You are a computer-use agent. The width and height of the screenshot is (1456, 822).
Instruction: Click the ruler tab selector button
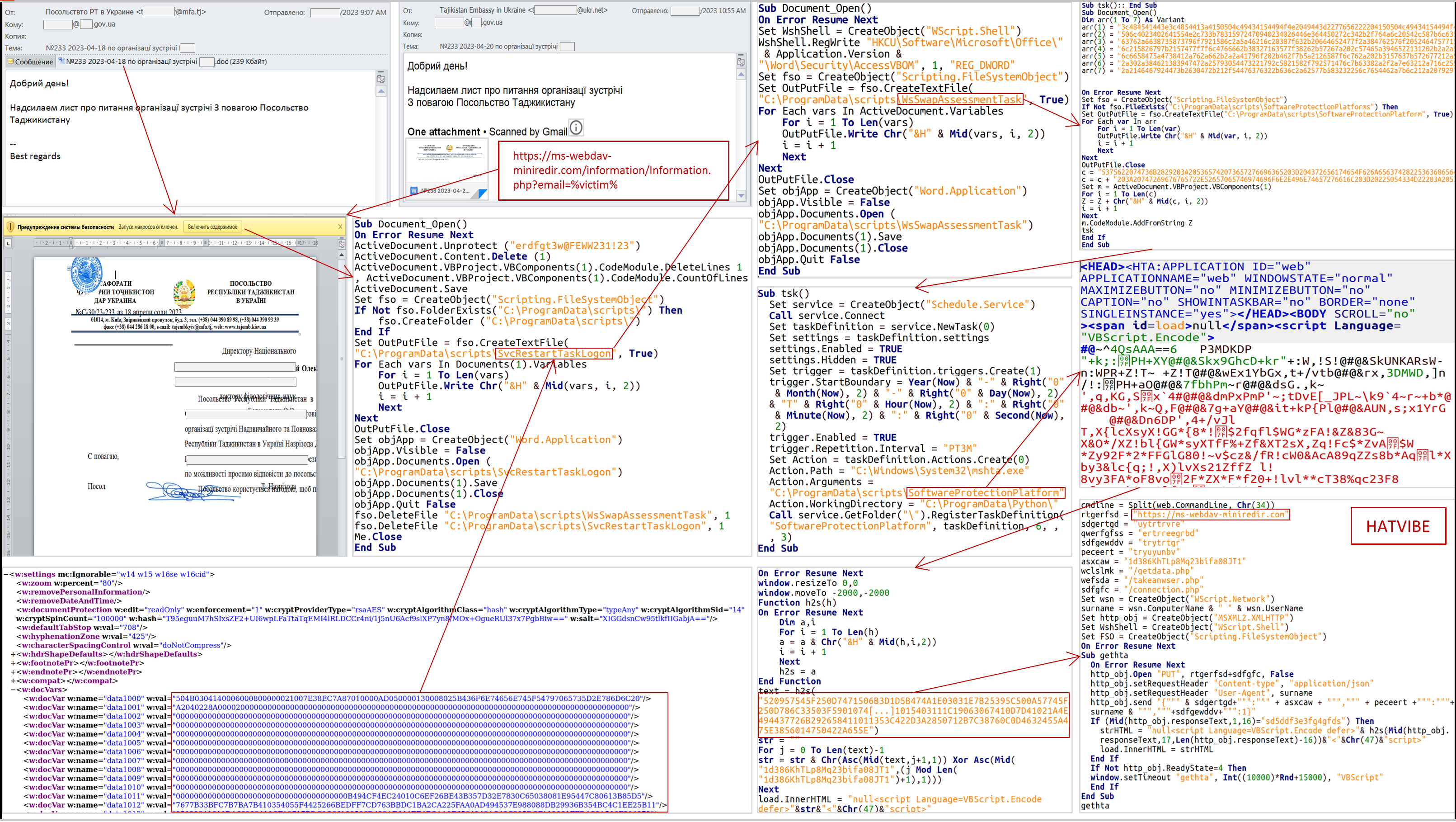point(8,243)
